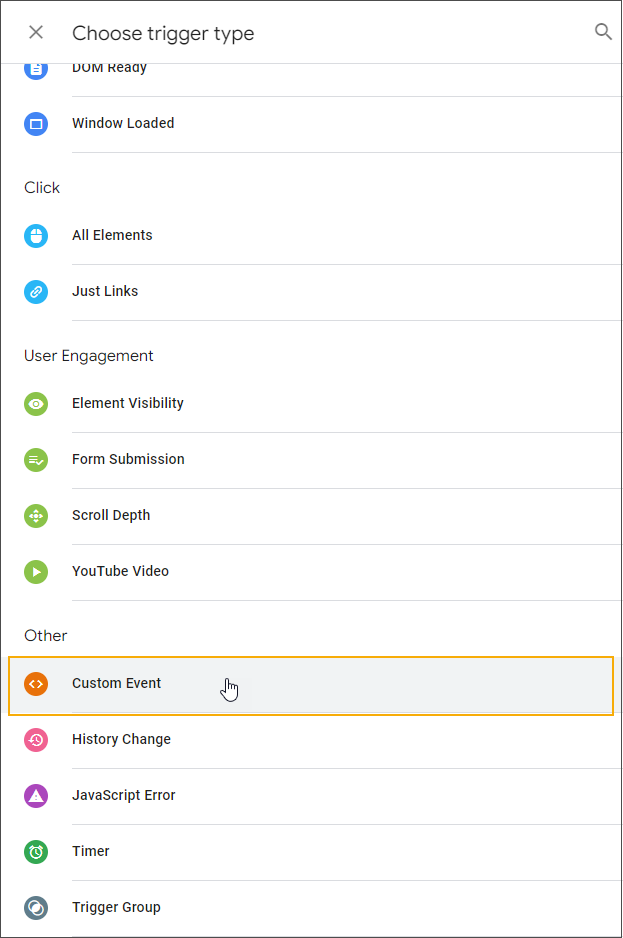Select the Window Loaded trigger type
The width and height of the screenshot is (623, 938).
tap(123, 124)
